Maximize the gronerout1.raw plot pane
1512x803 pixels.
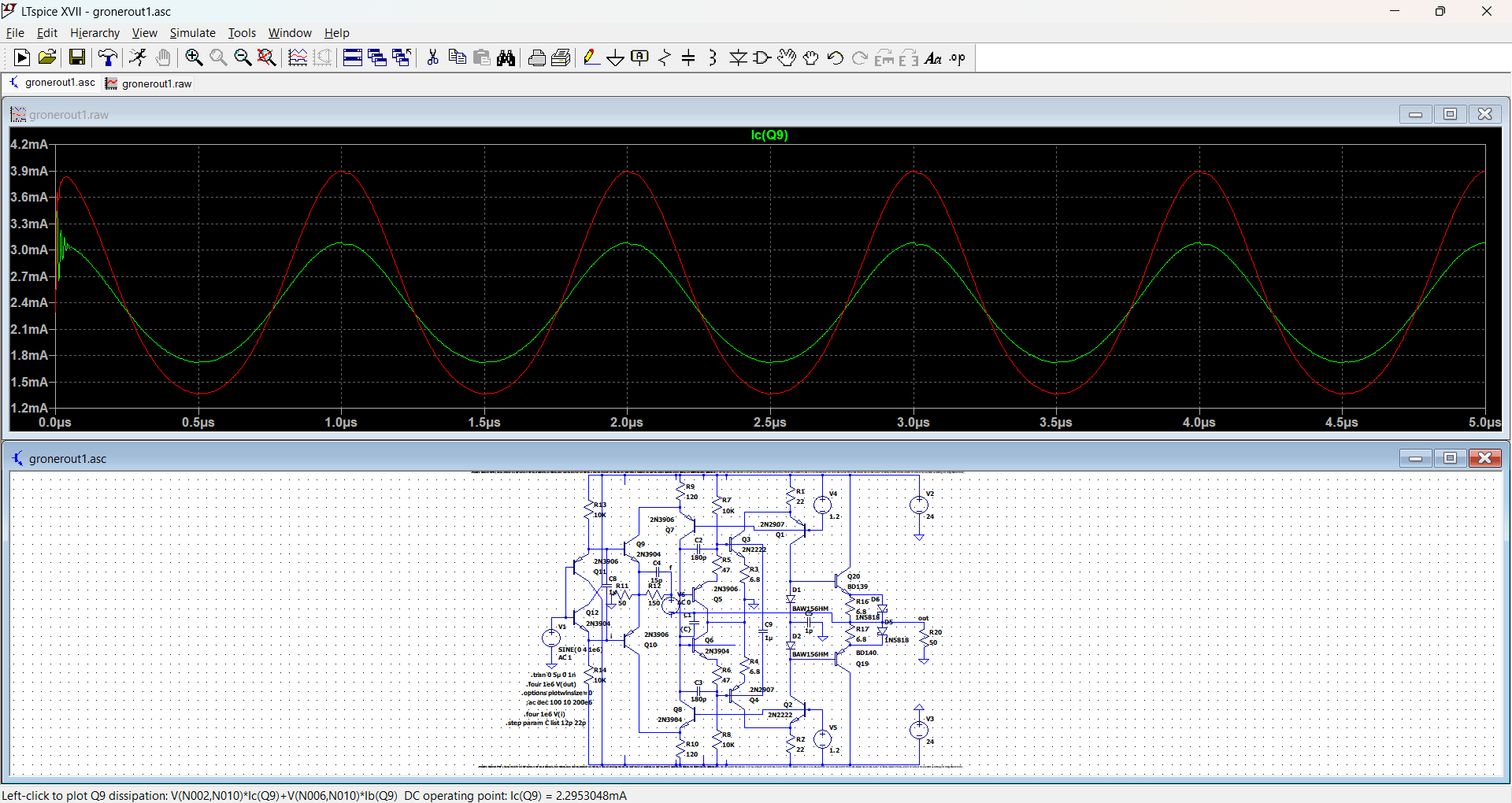[x=1450, y=114]
